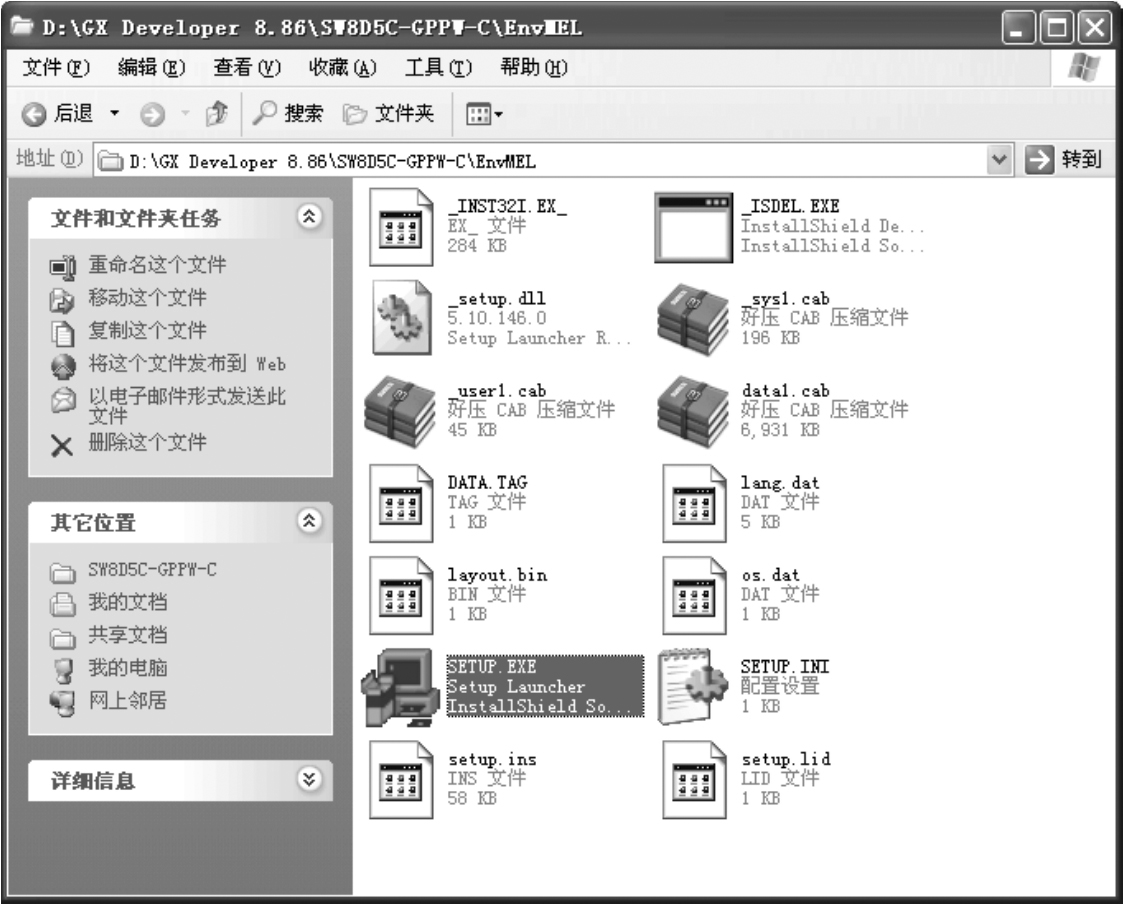Click the move file icon in tasks panel
Viewport: 1124px width, 905px height.
point(62,300)
